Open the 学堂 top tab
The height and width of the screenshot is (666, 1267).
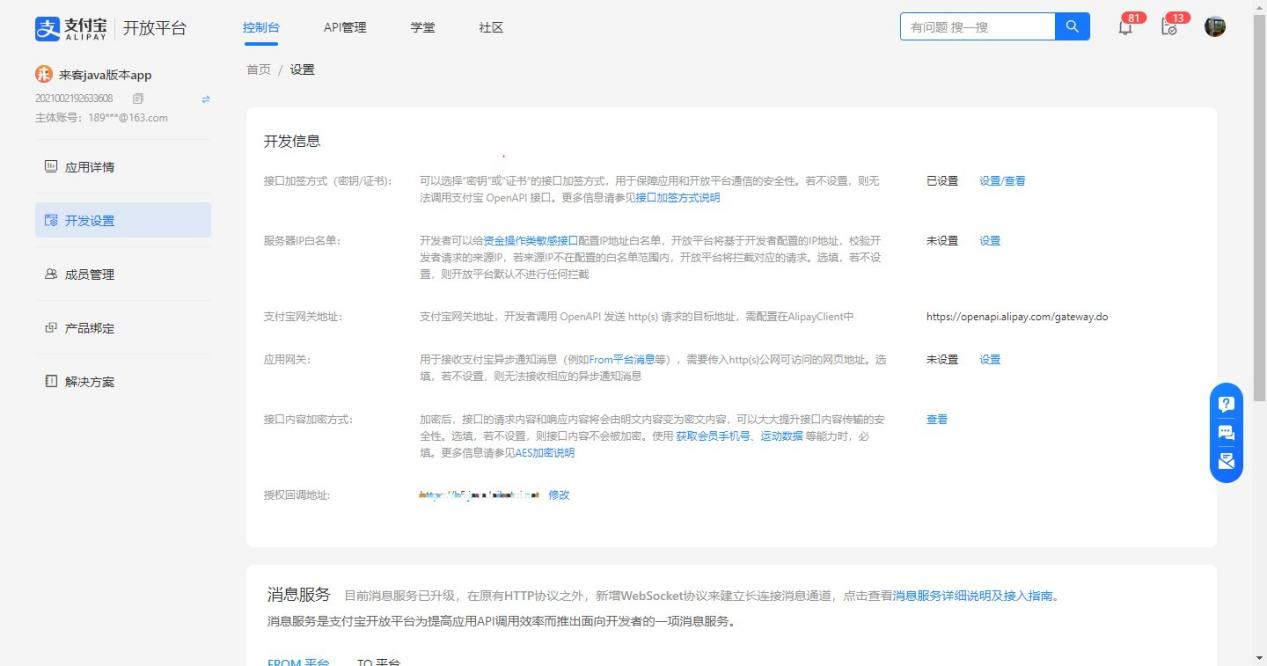click(x=422, y=27)
